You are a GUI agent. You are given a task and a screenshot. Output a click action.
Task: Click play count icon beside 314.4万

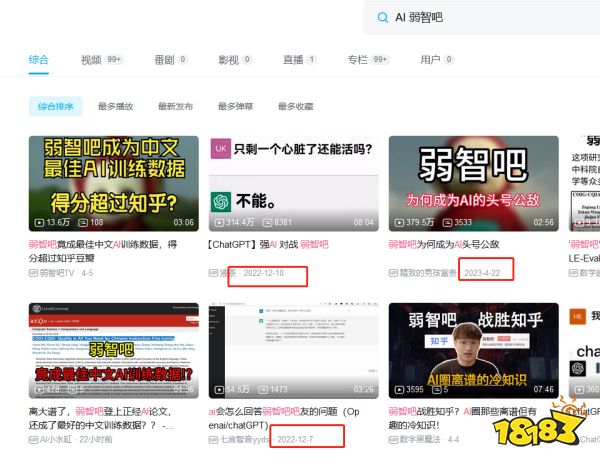coord(219,223)
